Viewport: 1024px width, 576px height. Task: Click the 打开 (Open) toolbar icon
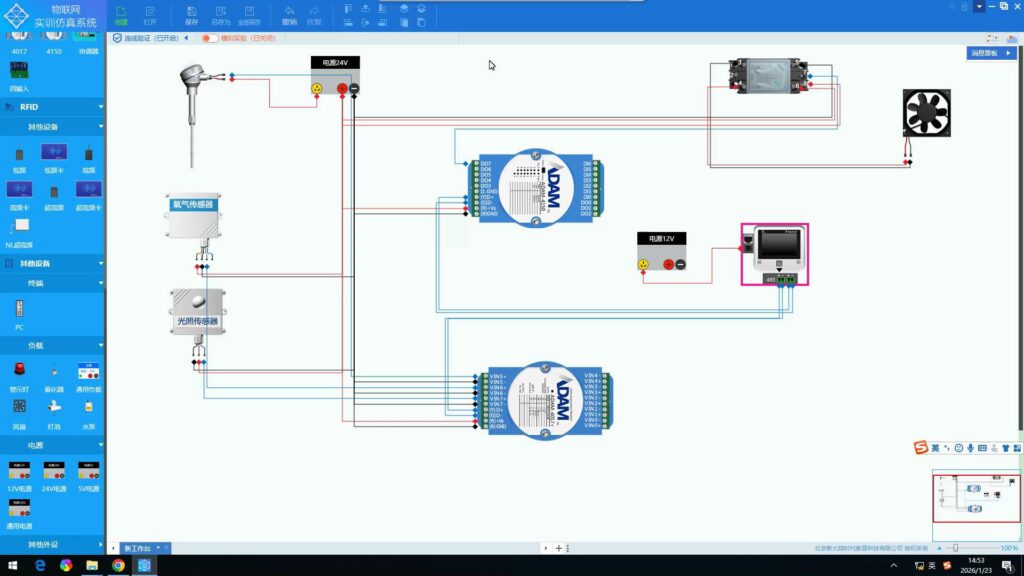pos(150,13)
